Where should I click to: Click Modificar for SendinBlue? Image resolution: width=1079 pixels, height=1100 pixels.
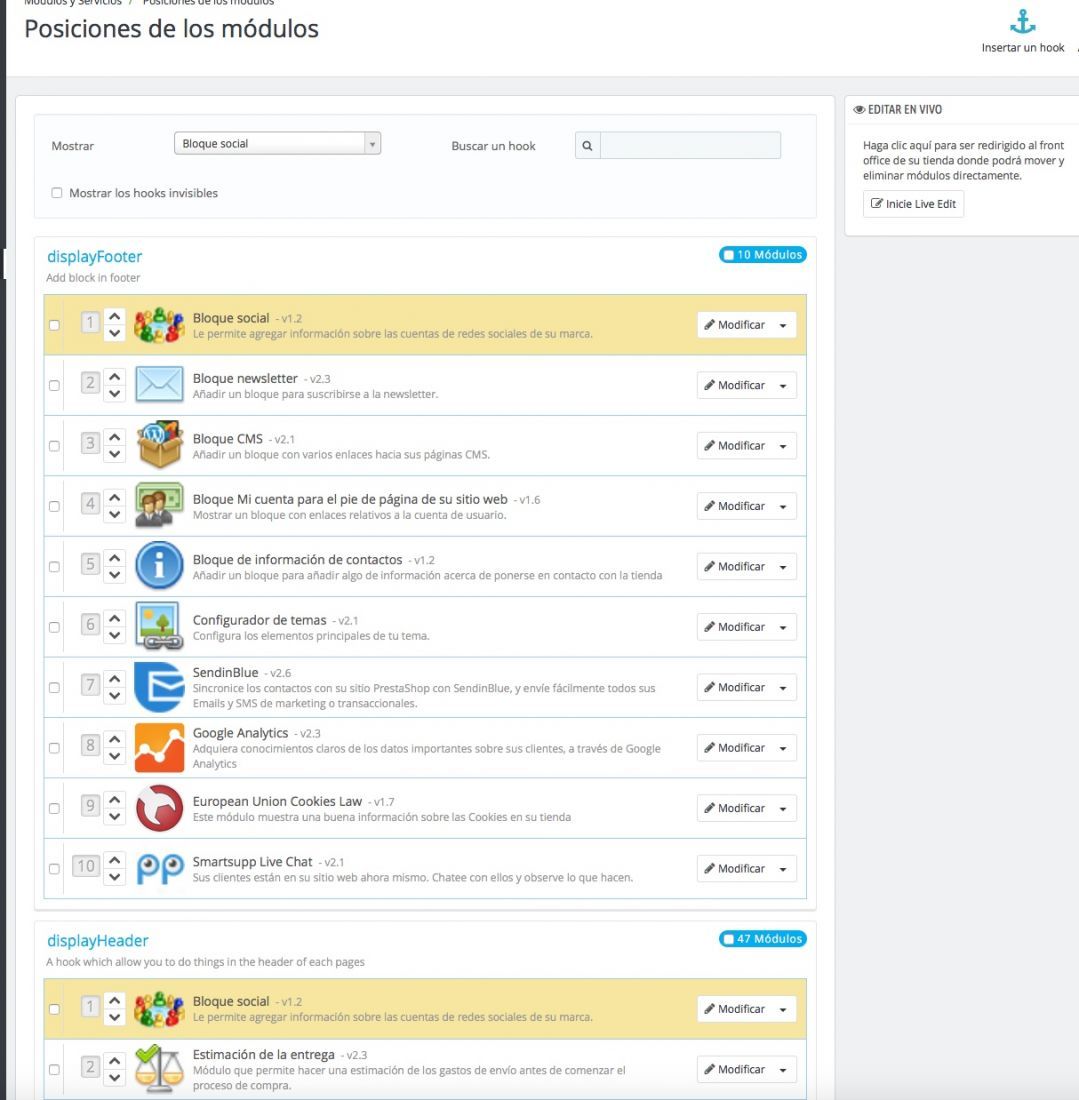pos(735,688)
